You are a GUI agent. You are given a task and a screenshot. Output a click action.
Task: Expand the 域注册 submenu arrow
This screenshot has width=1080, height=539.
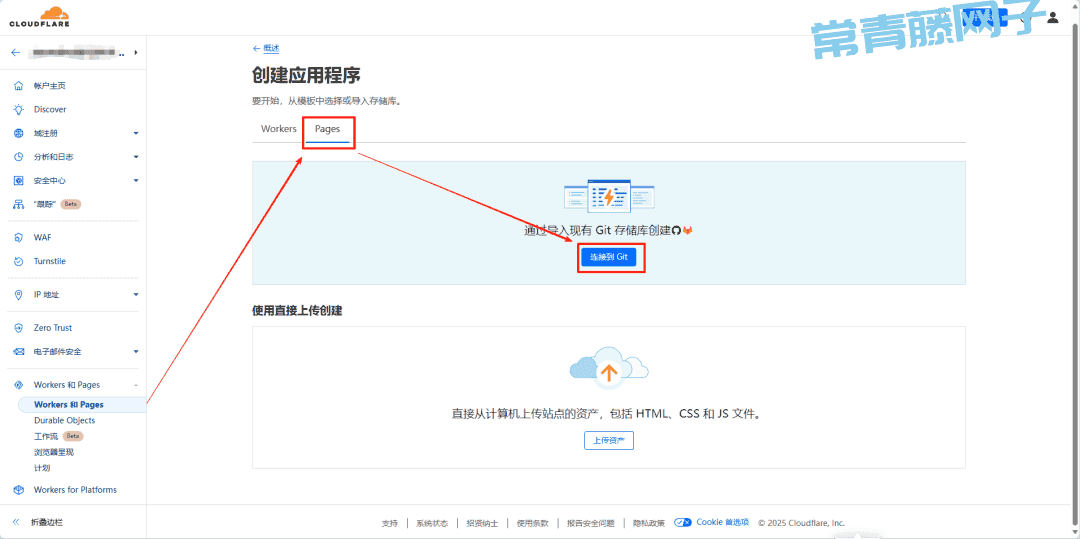pyautogui.click(x=136, y=134)
